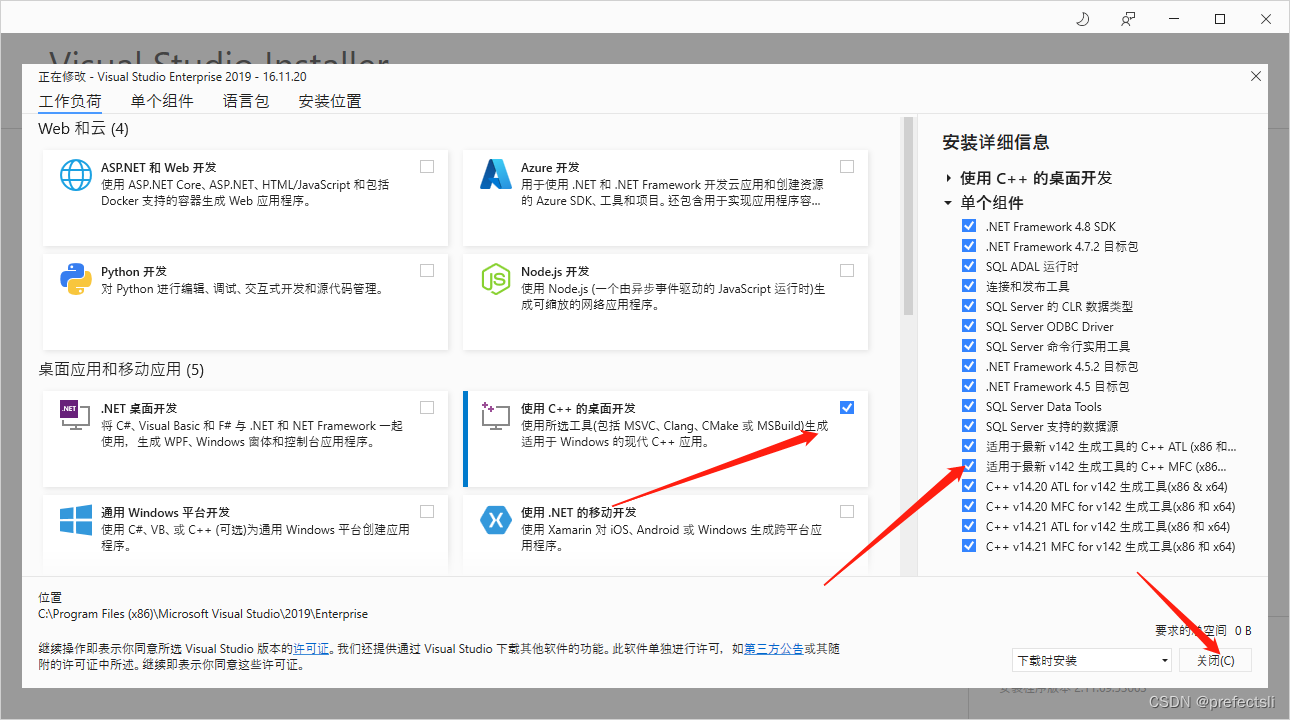Viewport: 1290px width, 720px height.
Task: Open the 第三方公告 link
Action: click(774, 649)
